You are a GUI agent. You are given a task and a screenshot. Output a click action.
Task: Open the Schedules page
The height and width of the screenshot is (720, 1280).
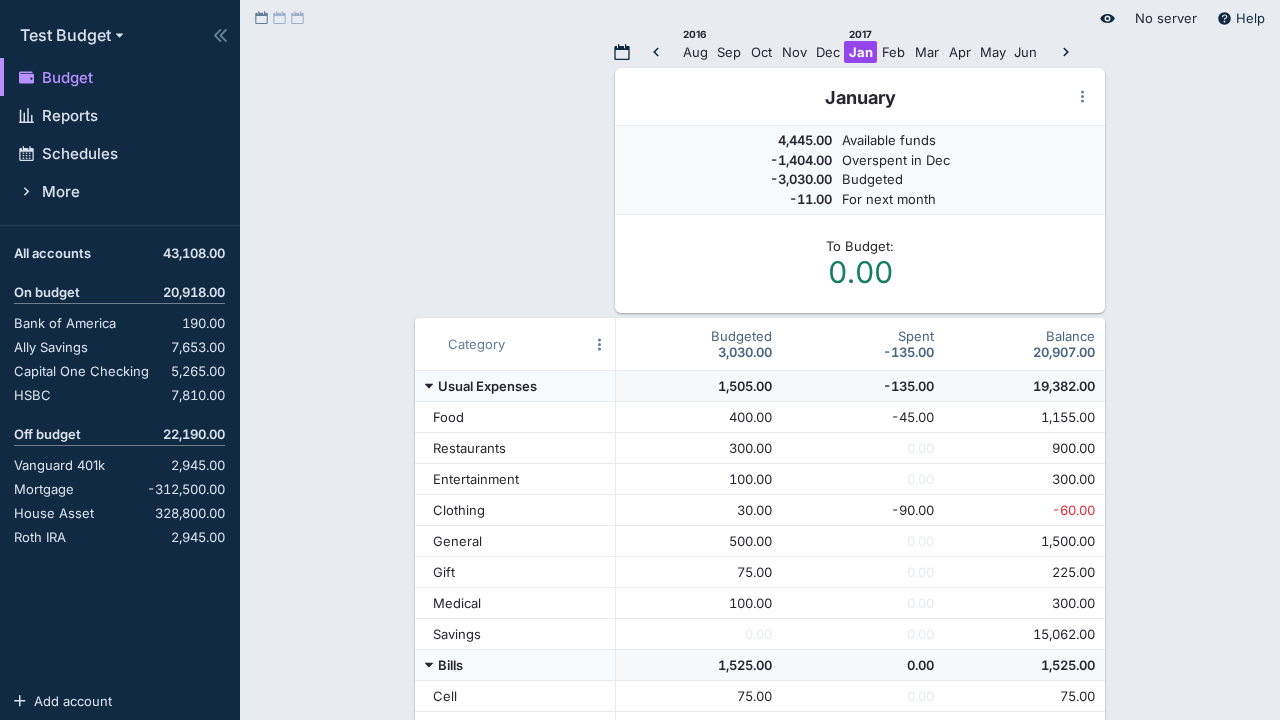point(79,154)
